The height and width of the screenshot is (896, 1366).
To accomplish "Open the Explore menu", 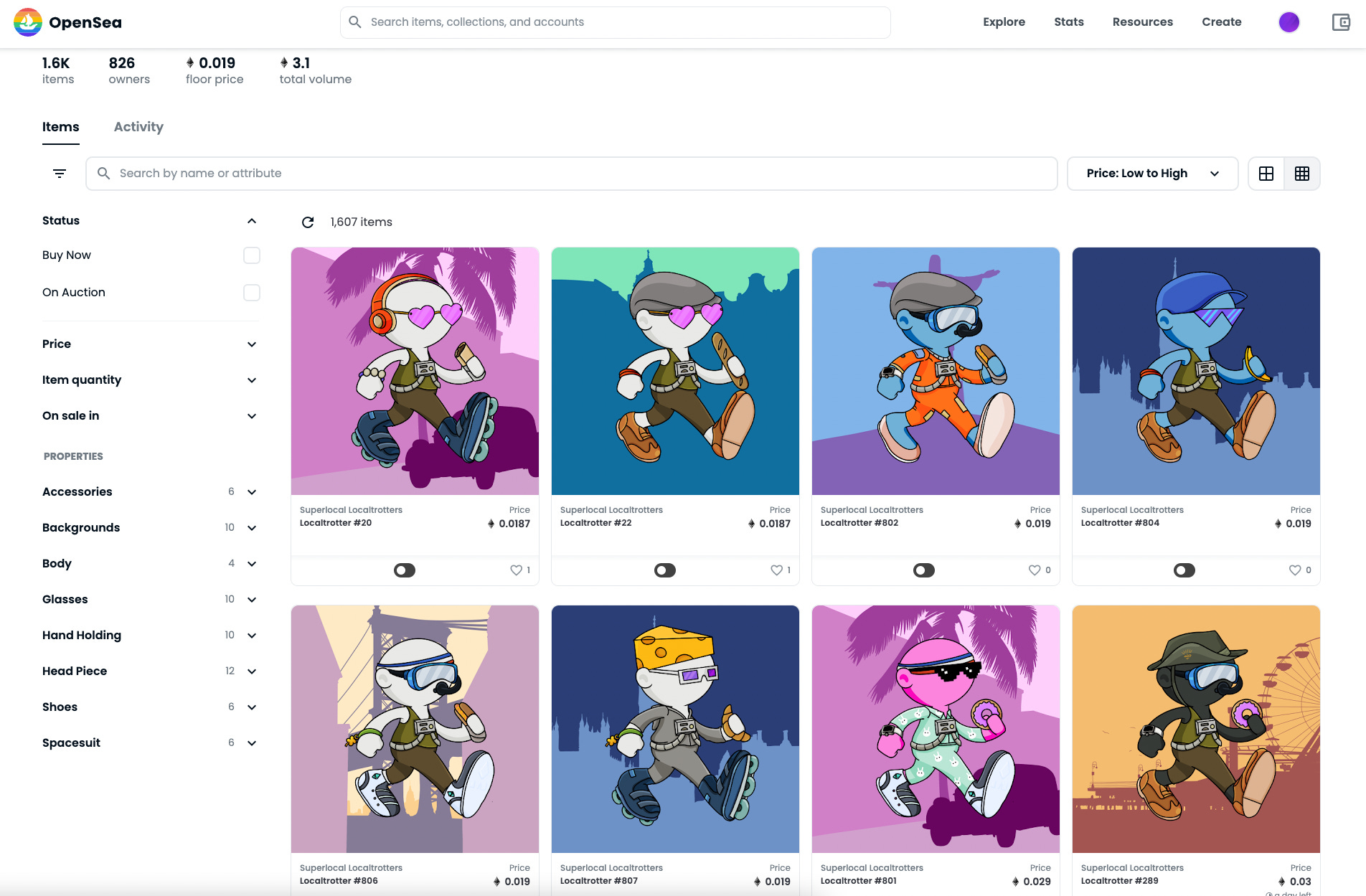I will coord(1004,22).
